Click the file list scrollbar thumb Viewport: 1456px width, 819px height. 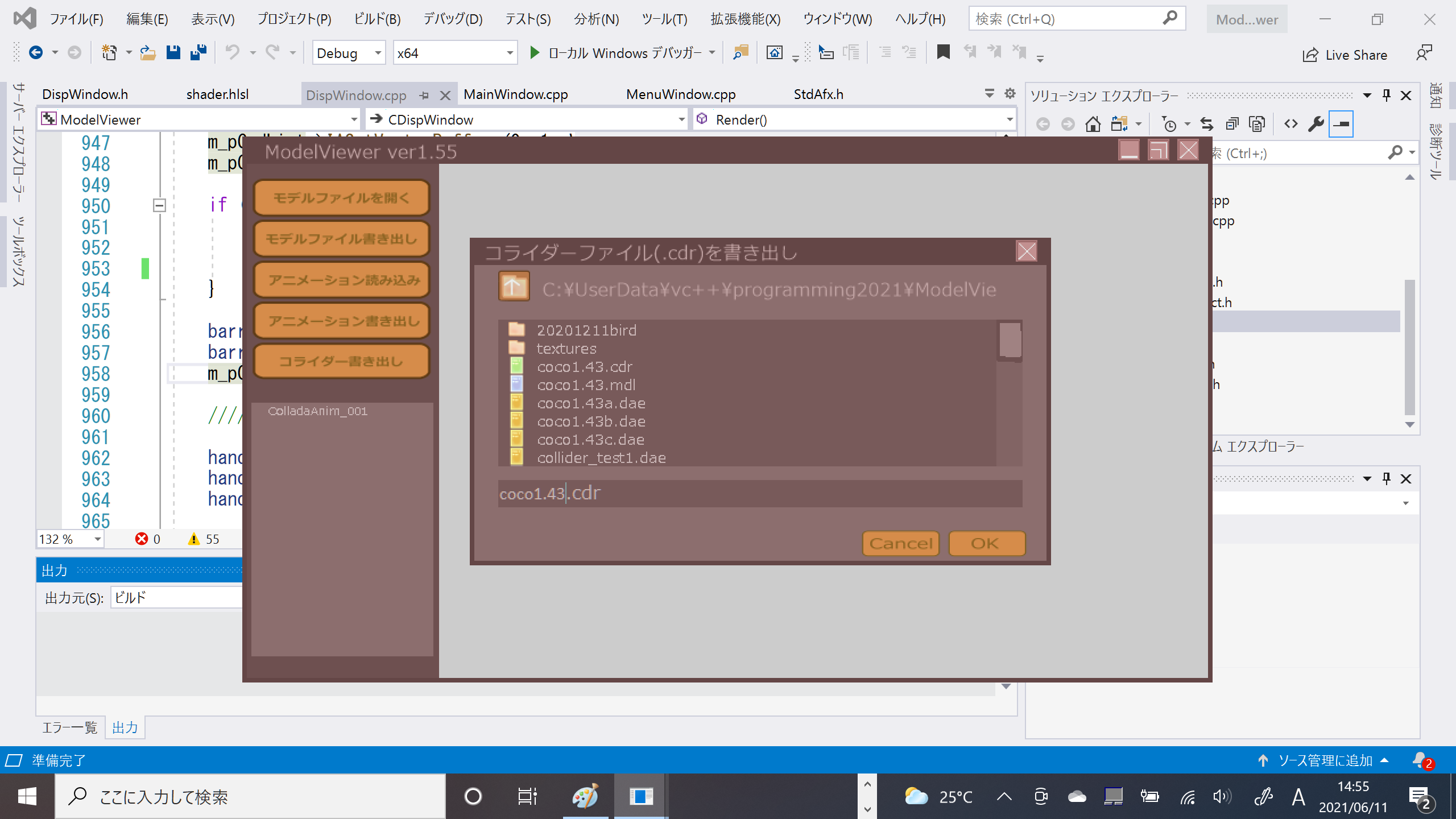pos(1010,341)
